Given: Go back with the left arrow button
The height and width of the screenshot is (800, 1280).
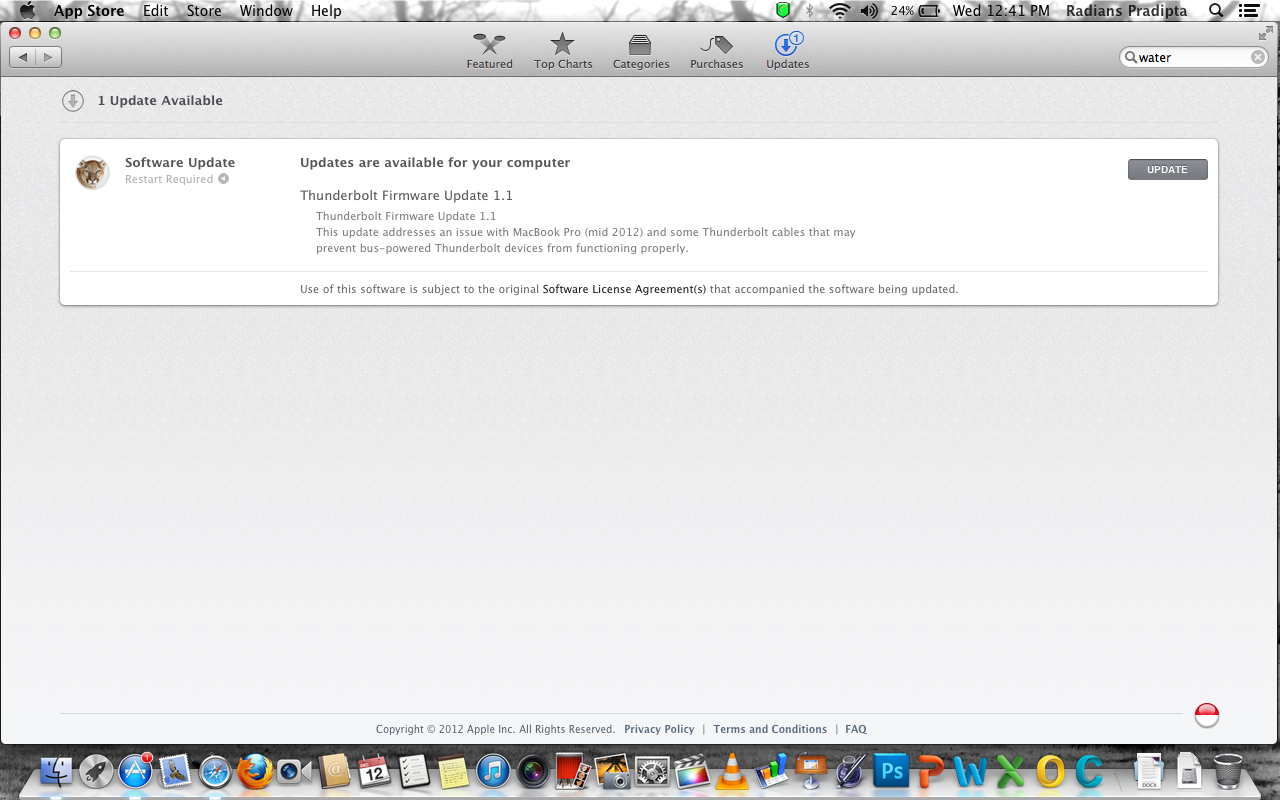Looking at the screenshot, I should tap(23, 57).
